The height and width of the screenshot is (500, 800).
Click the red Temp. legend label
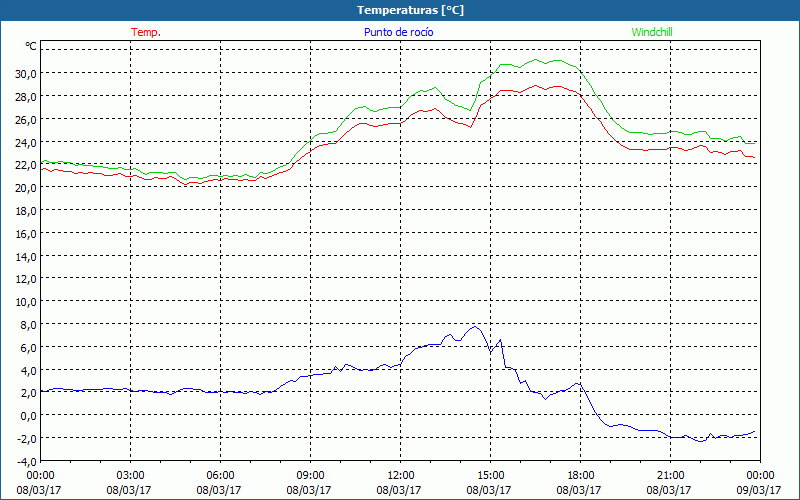pyautogui.click(x=146, y=32)
